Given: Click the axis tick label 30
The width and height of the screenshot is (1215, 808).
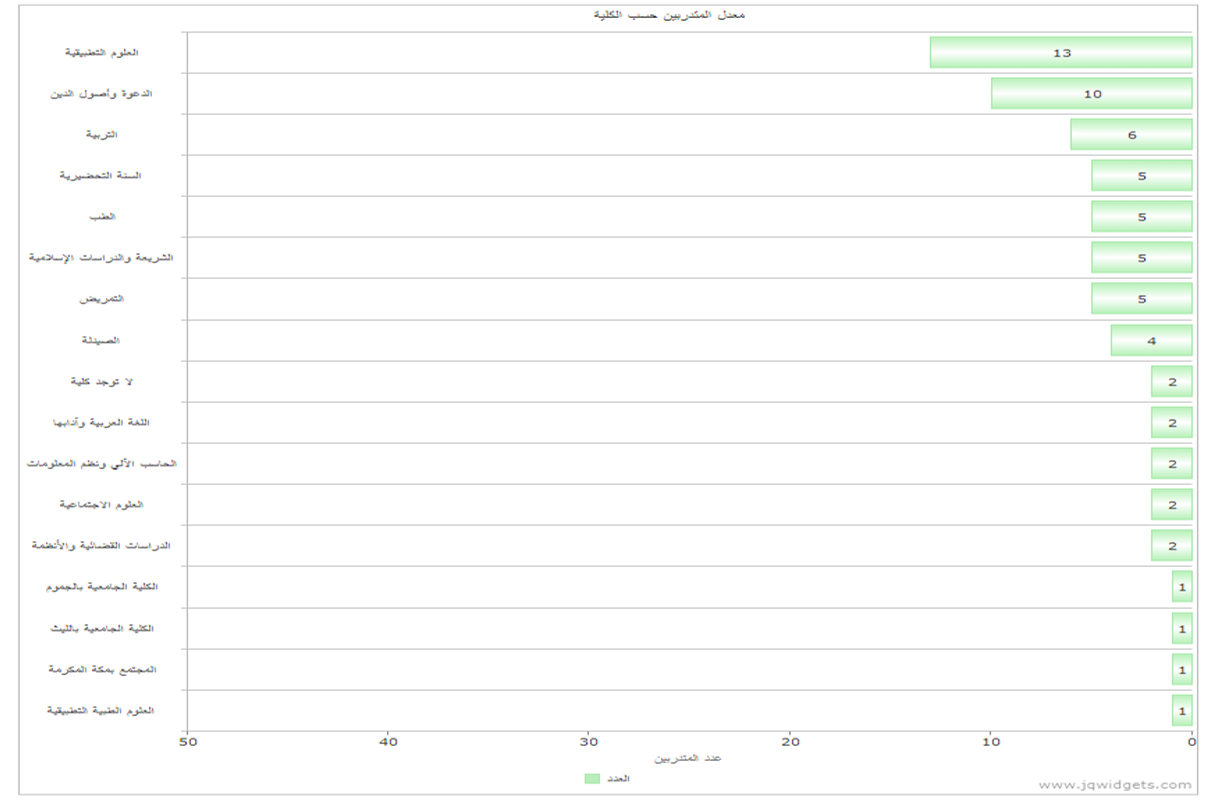Looking at the screenshot, I should (x=589, y=741).
